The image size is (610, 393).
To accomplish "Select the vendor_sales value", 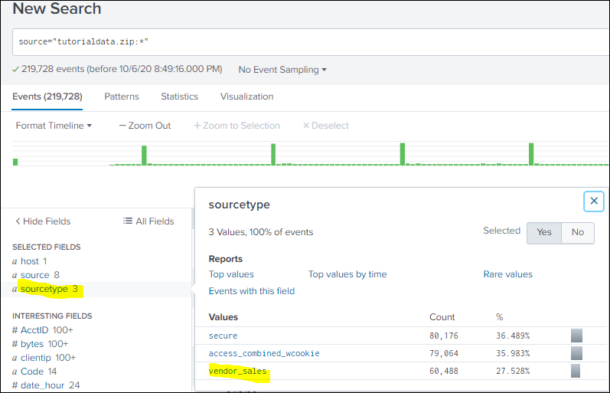I will click(237, 371).
